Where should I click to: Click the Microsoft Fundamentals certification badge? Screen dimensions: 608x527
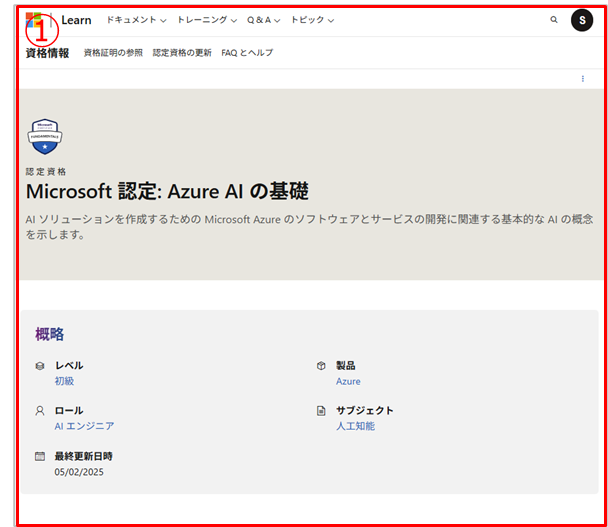pyautogui.click(x=45, y=137)
